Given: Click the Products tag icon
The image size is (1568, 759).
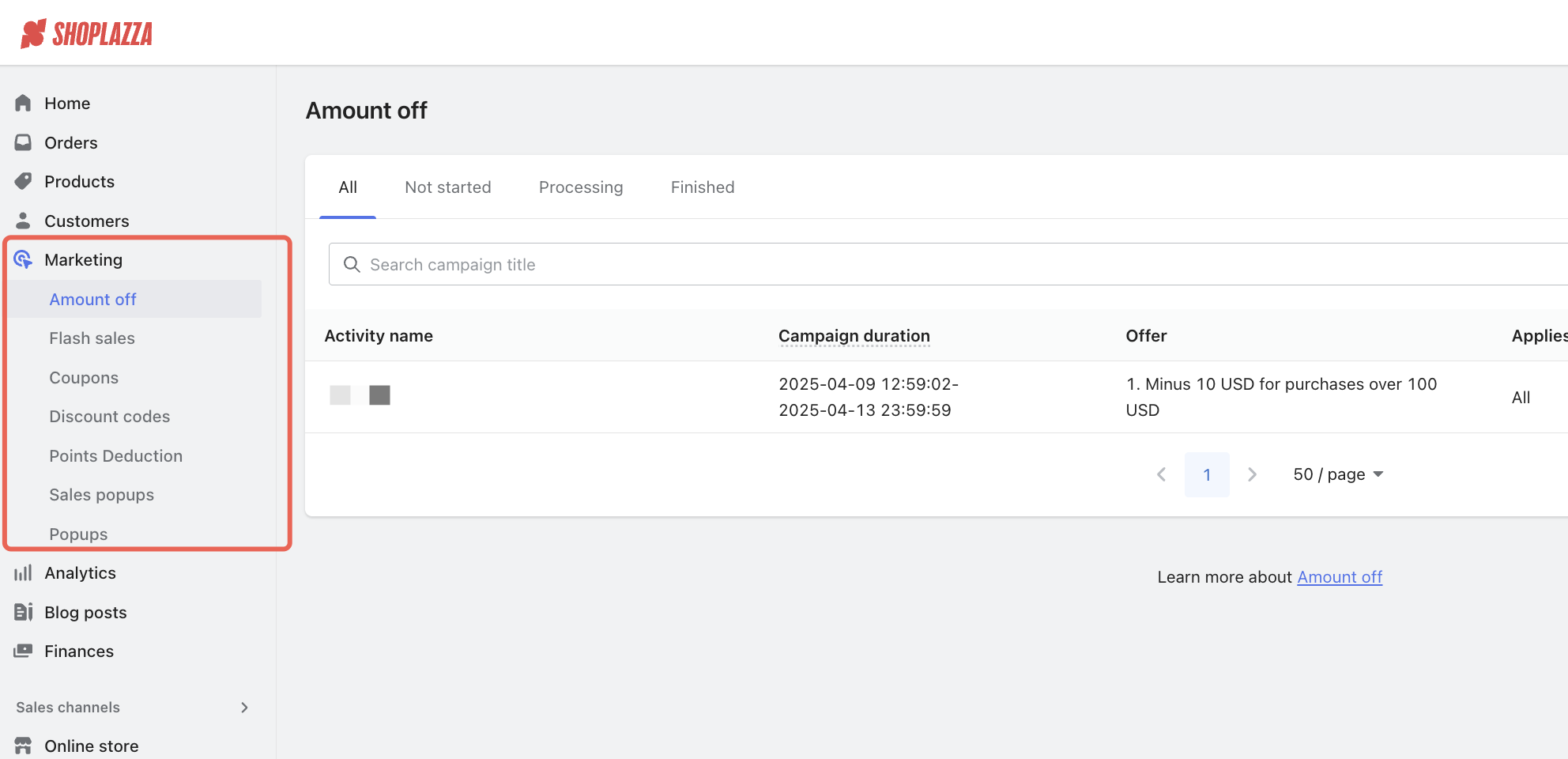Looking at the screenshot, I should pyautogui.click(x=23, y=182).
